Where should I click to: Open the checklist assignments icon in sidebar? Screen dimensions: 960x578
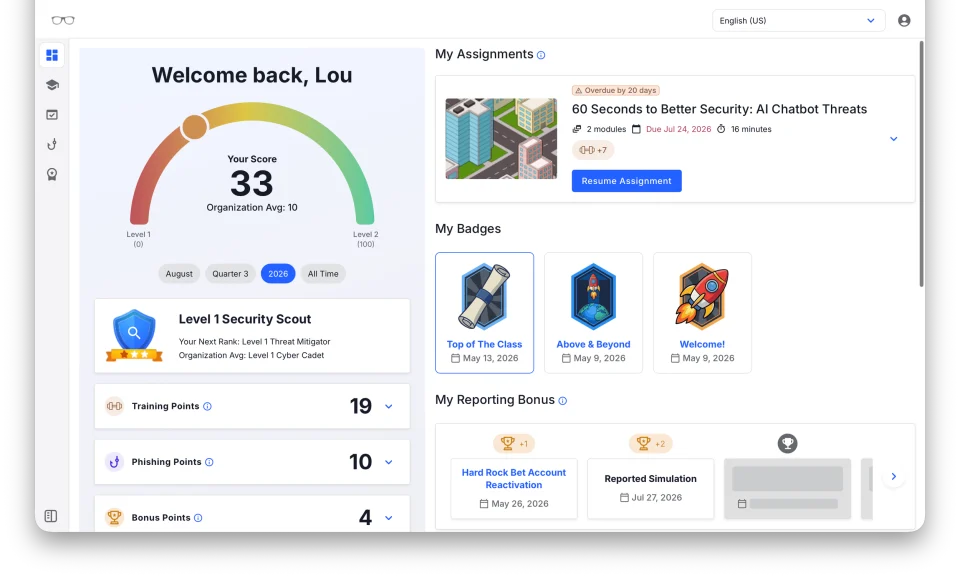(52, 114)
